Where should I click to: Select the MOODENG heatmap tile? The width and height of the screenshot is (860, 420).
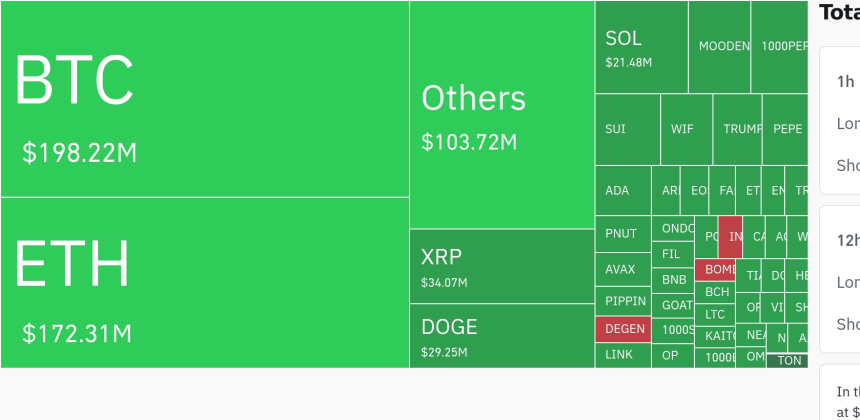pos(720,47)
